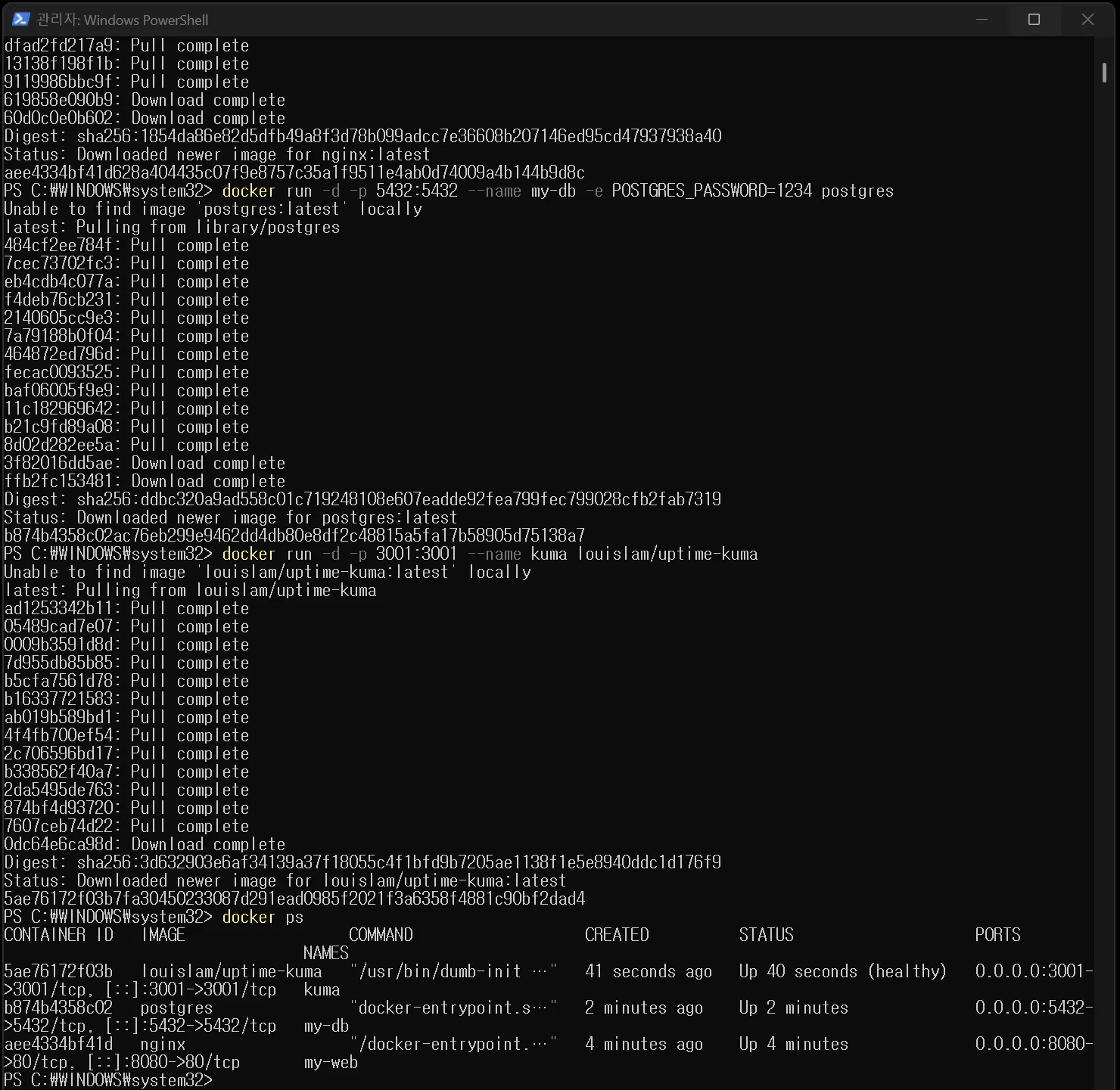Image resolution: width=1120 pixels, height=1090 pixels.
Task: Click 'Status: Downloaded newer image for nginx:latest'
Action: [217, 154]
